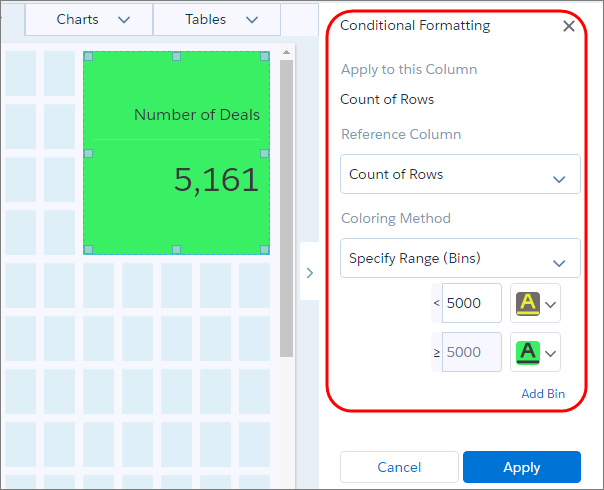Image resolution: width=604 pixels, height=490 pixels.
Task: Open the Tables dropdown menu
Action: coord(221,19)
